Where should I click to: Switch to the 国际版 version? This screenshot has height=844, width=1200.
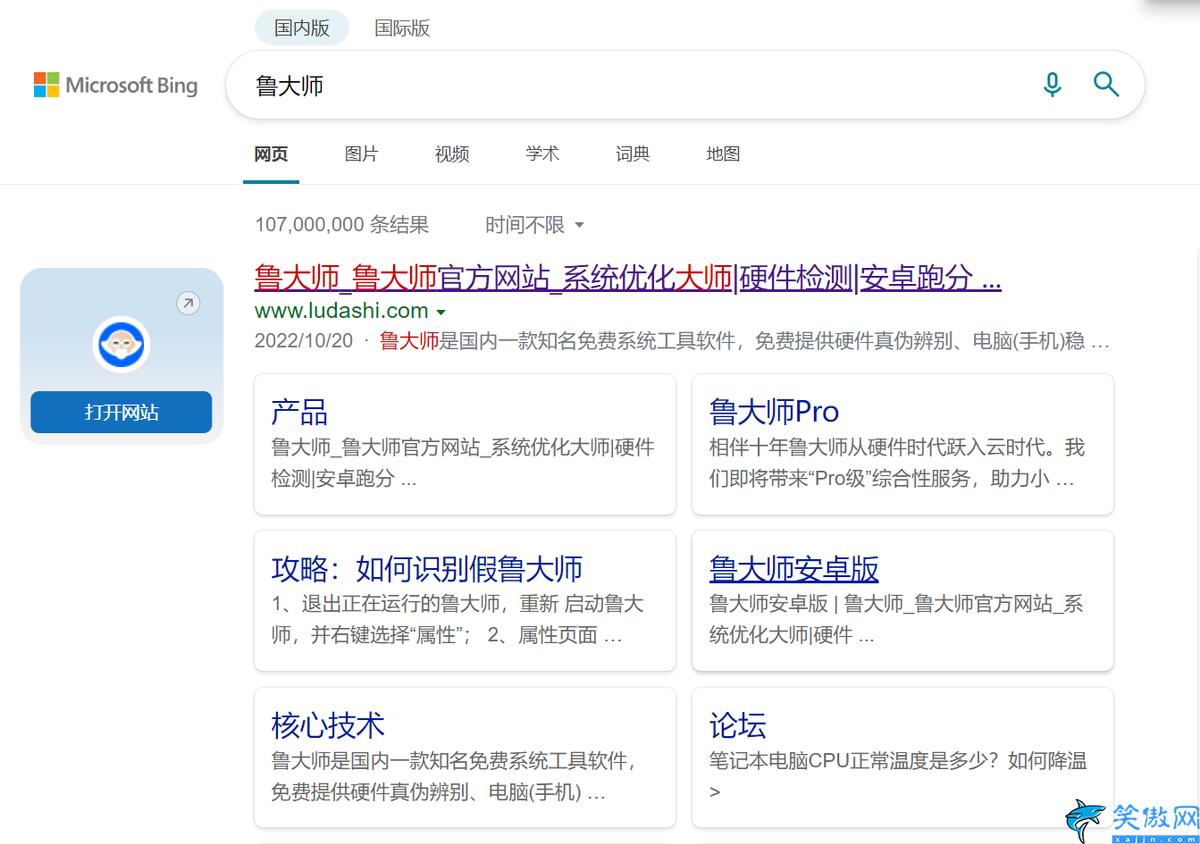402,28
